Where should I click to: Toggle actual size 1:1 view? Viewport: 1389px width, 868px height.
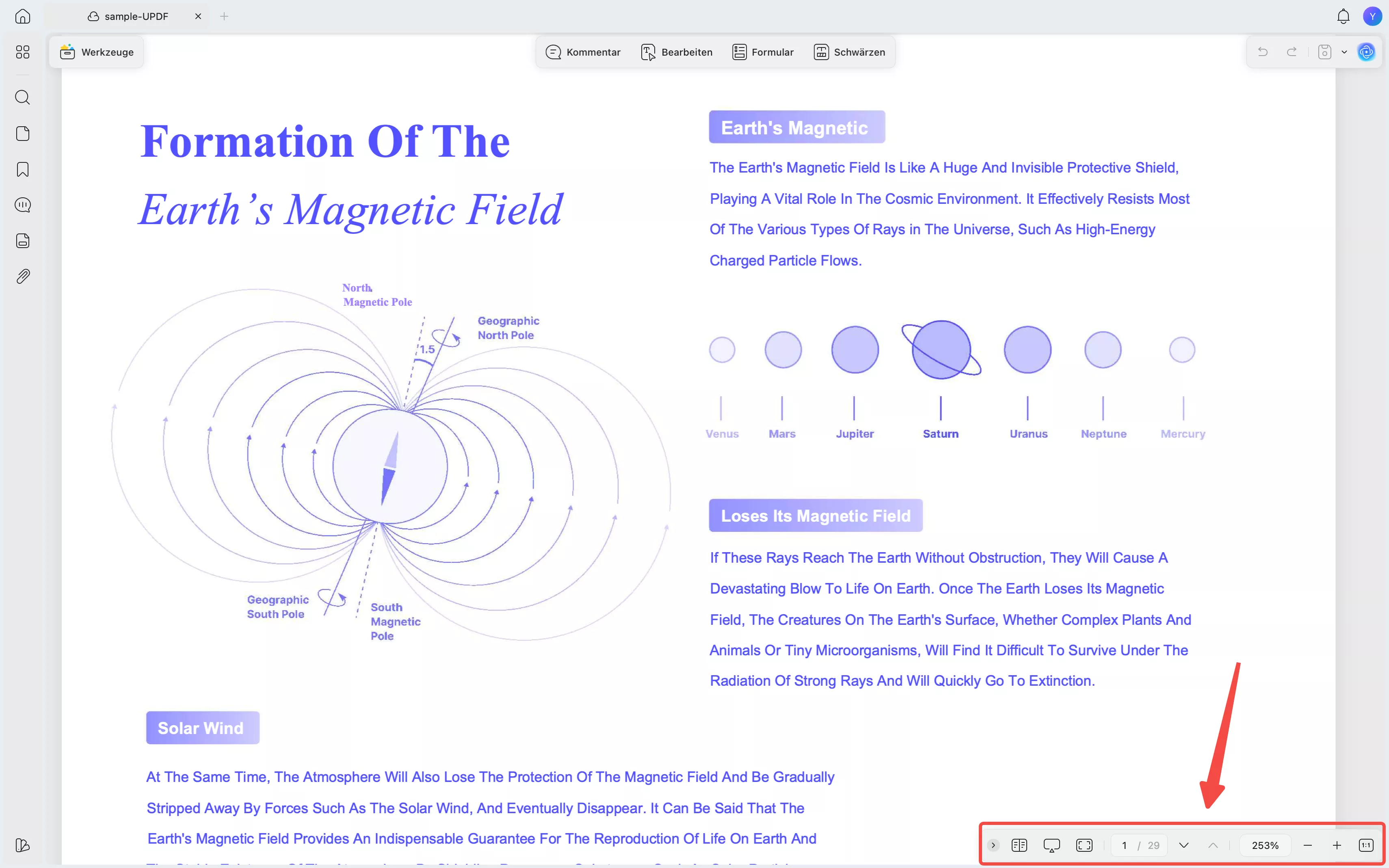click(x=1366, y=845)
